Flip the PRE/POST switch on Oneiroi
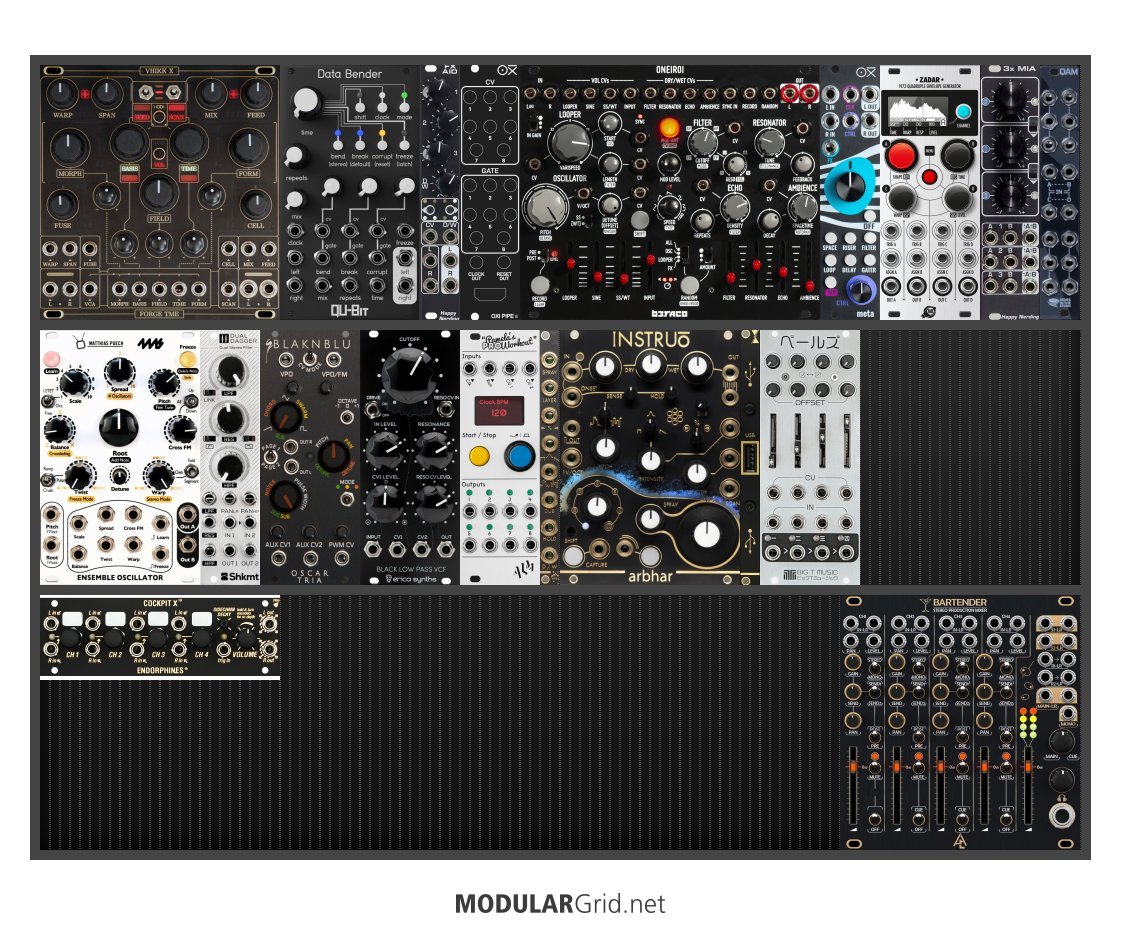This screenshot has height=925, width=1121. pyautogui.click(x=543, y=255)
